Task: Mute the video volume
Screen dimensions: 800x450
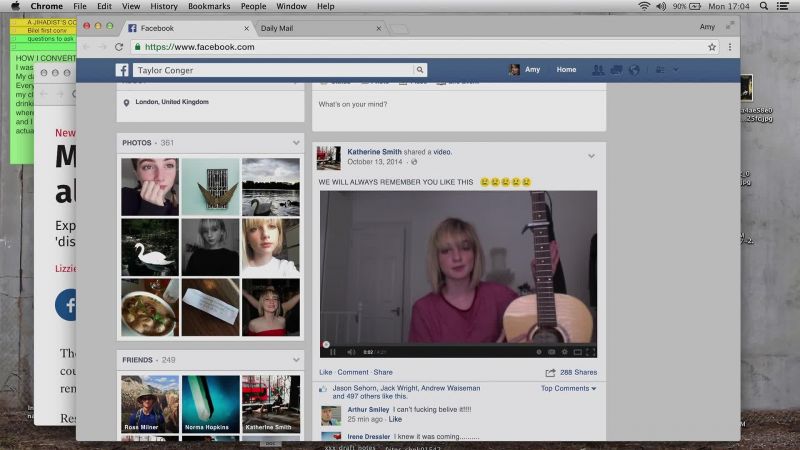Action: click(351, 352)
